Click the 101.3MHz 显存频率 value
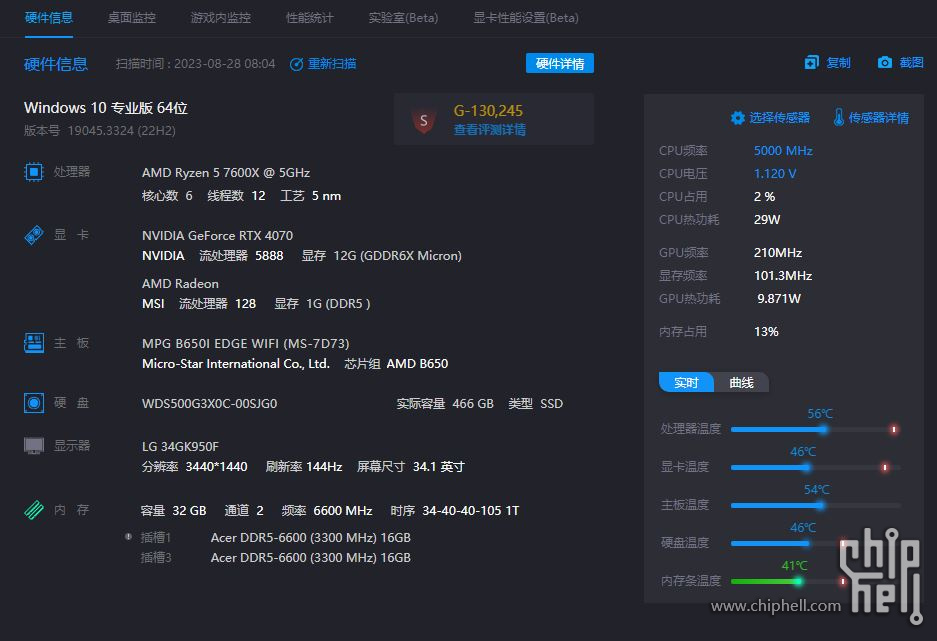Screen dimensions: 937x641 [x=783, y=275]
